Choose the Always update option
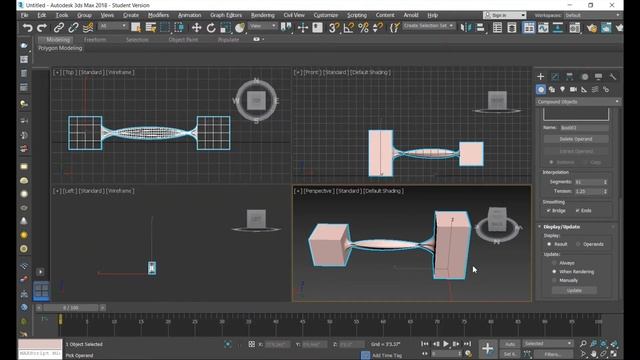This screenshot has width=640, height=360. [x=554, y=263]
